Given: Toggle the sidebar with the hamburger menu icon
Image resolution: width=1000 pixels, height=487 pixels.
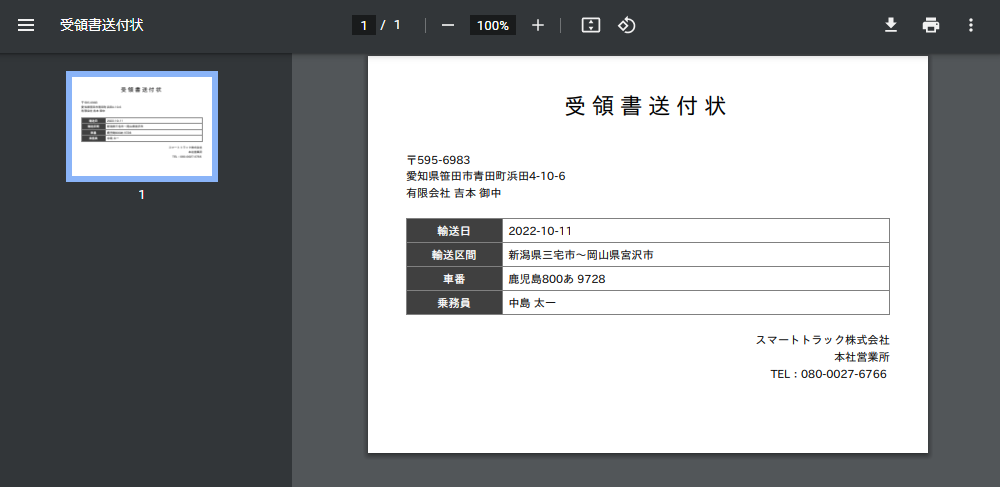Looking at the screenshot, I should click(x=26, y=25).
